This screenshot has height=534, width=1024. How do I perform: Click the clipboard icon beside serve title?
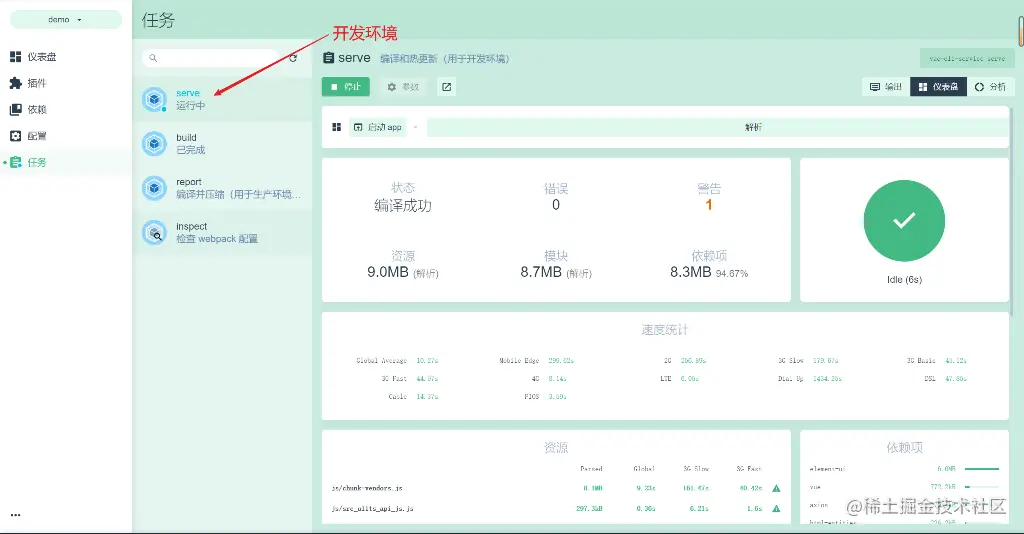tap(328, 58)
